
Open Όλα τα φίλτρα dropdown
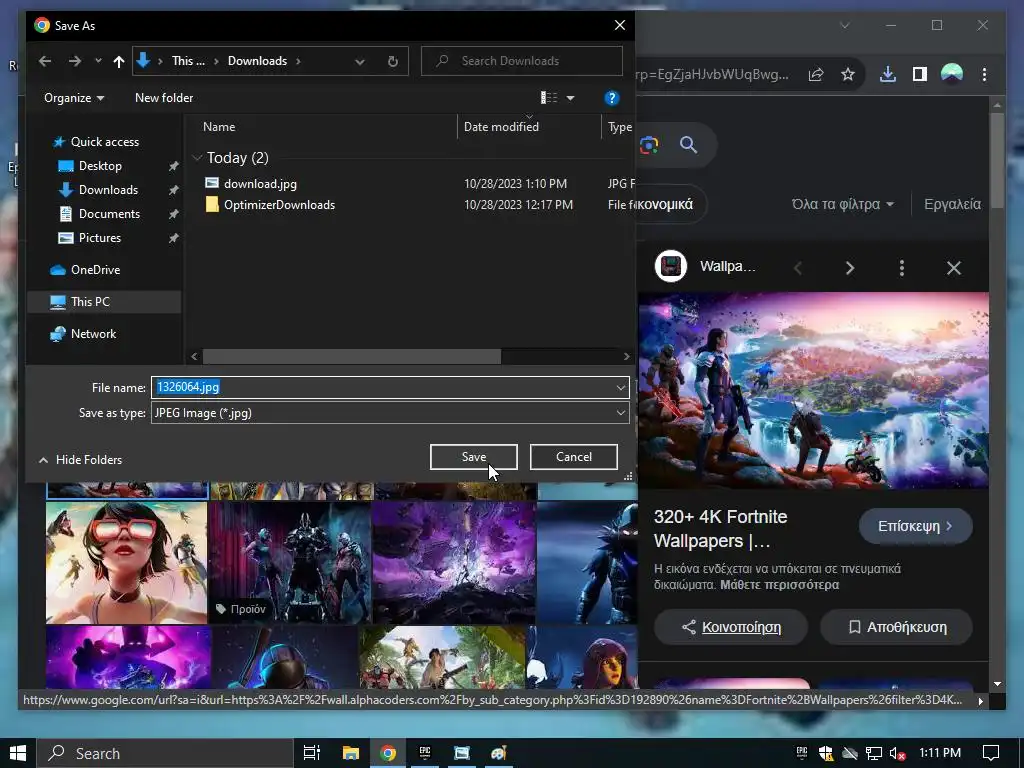(842, 204)
